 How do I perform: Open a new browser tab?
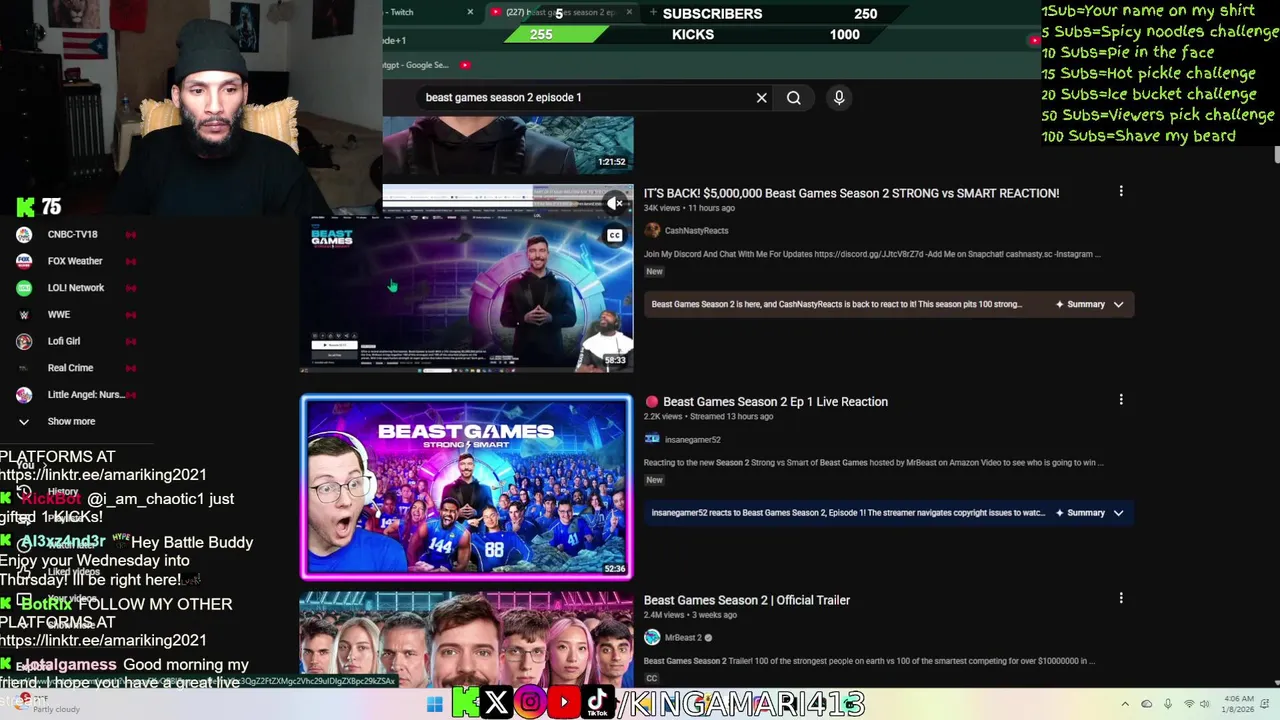[x=653, y=12]
